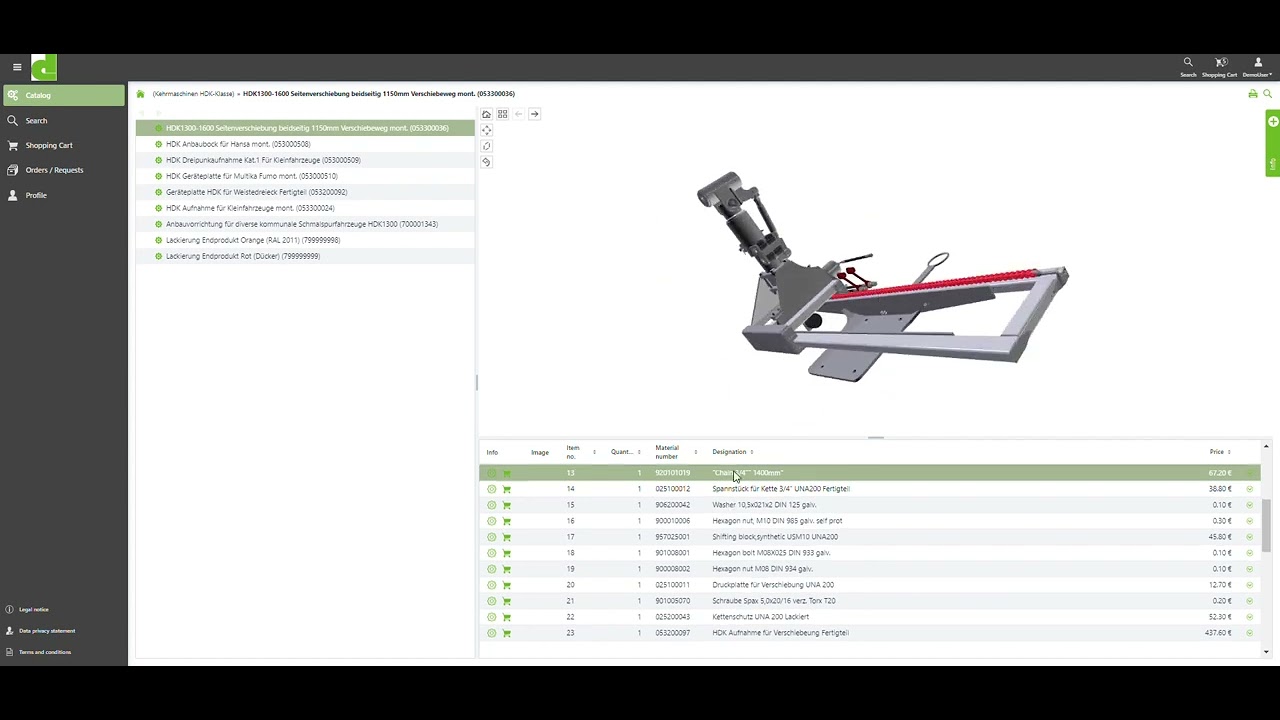
Task: Select Lackierung Endprodukt Orange (RAL 2011)
Action: [305, 240]
